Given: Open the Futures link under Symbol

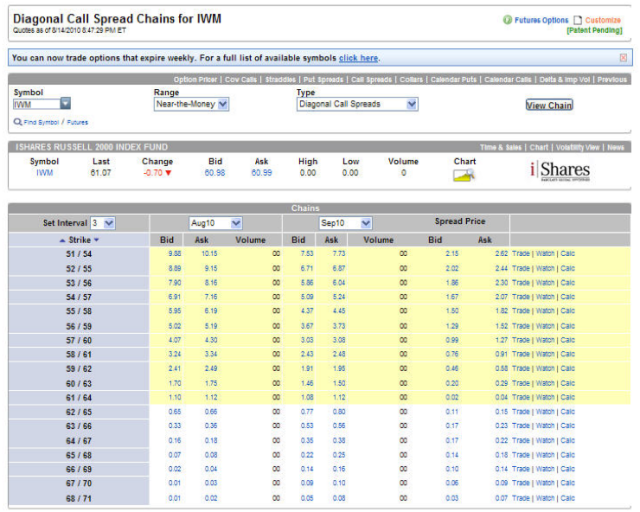Looking at the screenshot, I should (x=78, y=122).
